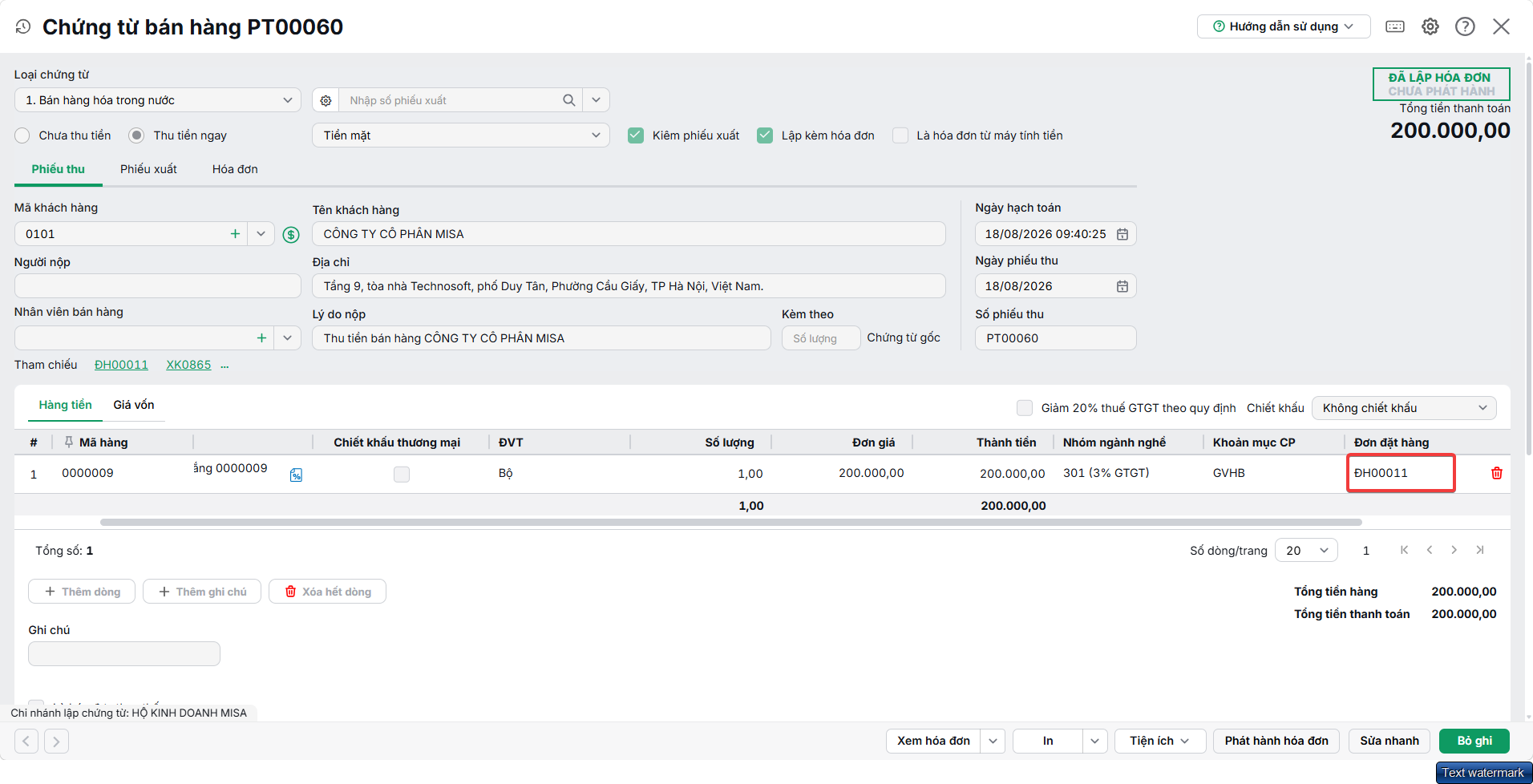Click the magnifier in the delivery note search
This screenshot has height=784, width=1533.
click(569, 100)
